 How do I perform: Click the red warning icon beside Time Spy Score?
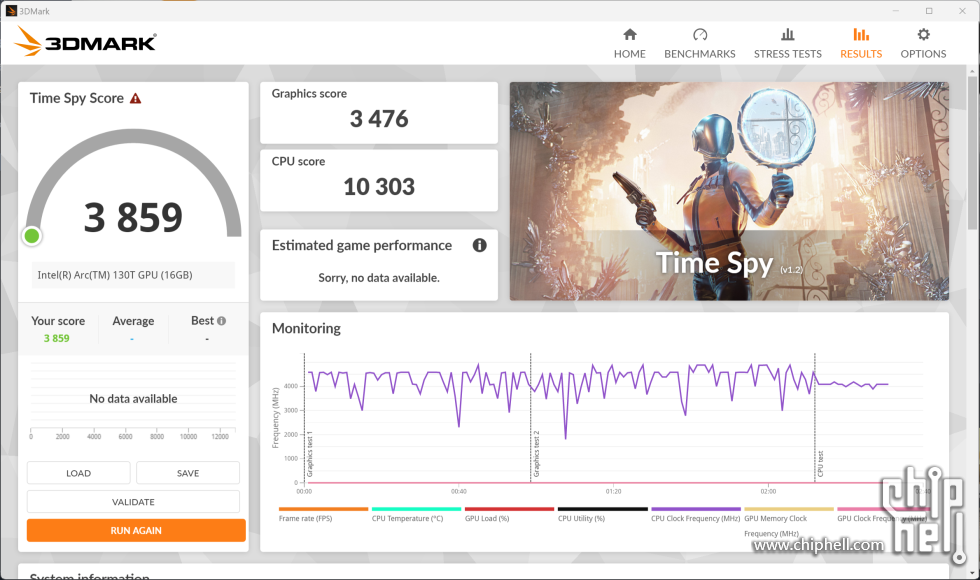(x=135, y=99)
